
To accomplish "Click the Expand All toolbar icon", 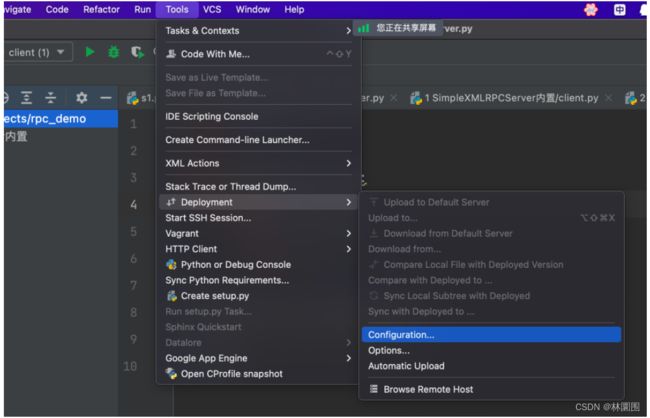I will pyautogui.click(x=26, y=98).
